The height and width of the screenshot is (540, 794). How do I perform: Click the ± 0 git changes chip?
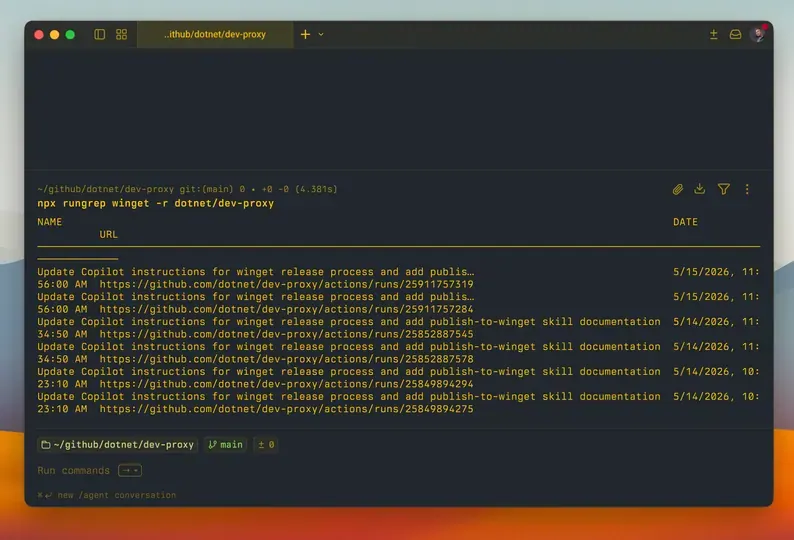tap(266, 445)
